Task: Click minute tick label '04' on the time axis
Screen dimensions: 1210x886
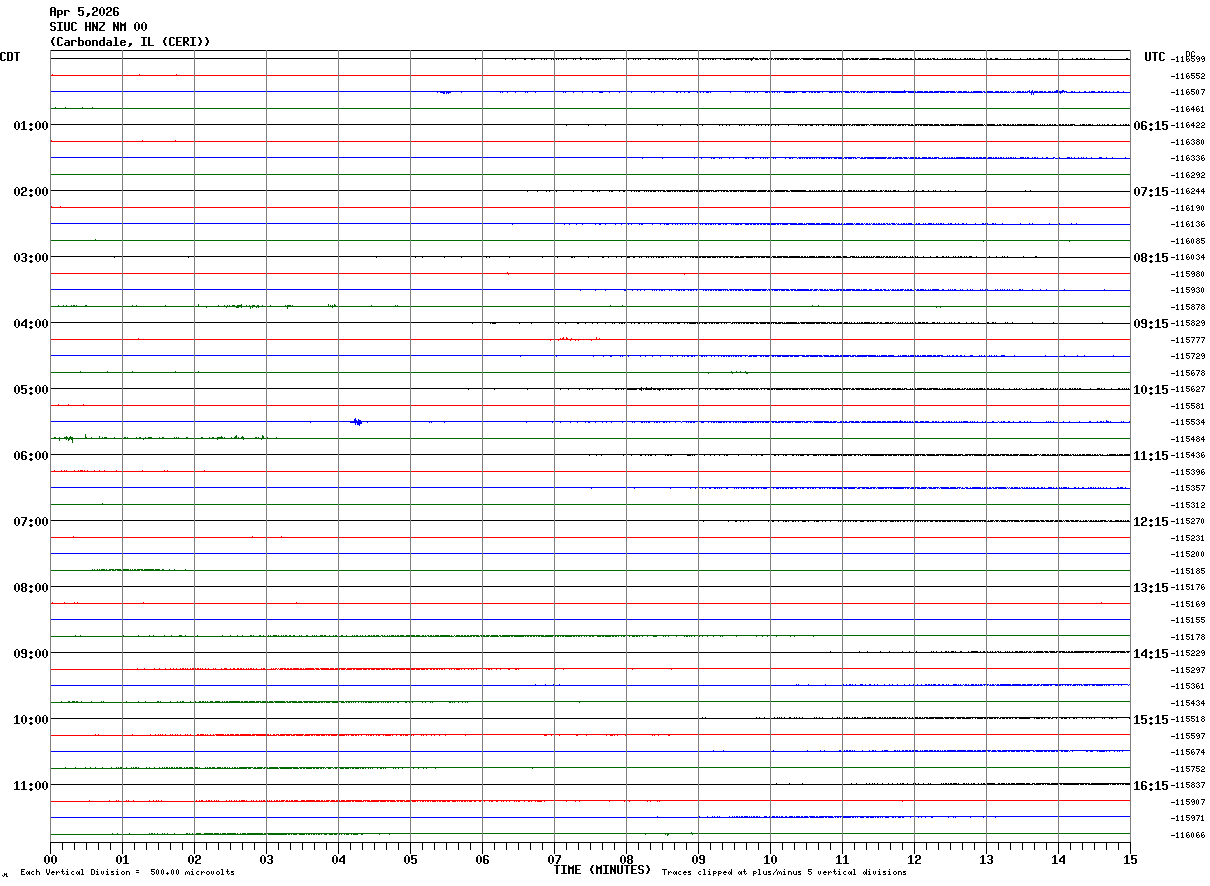Action: tap(338, 859)
